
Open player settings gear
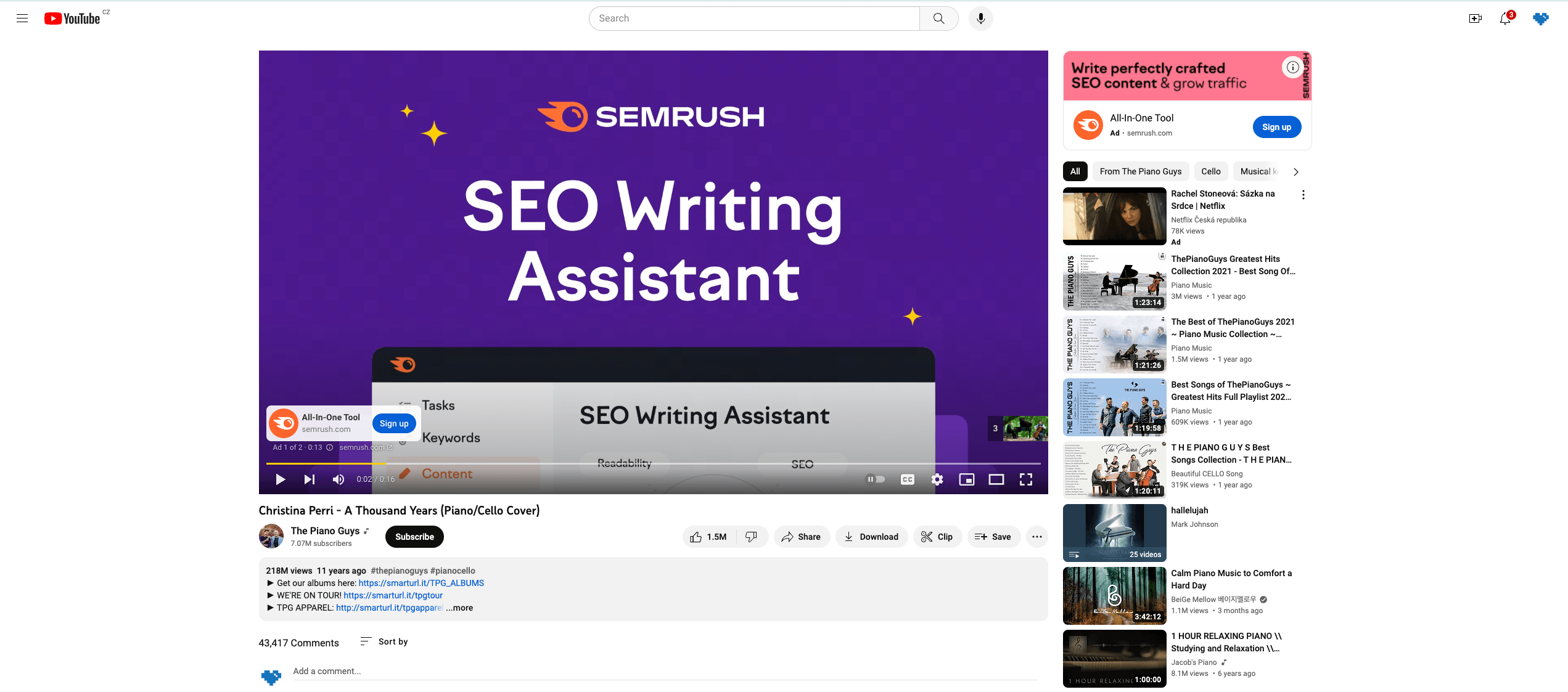click(x=937, y=479)
